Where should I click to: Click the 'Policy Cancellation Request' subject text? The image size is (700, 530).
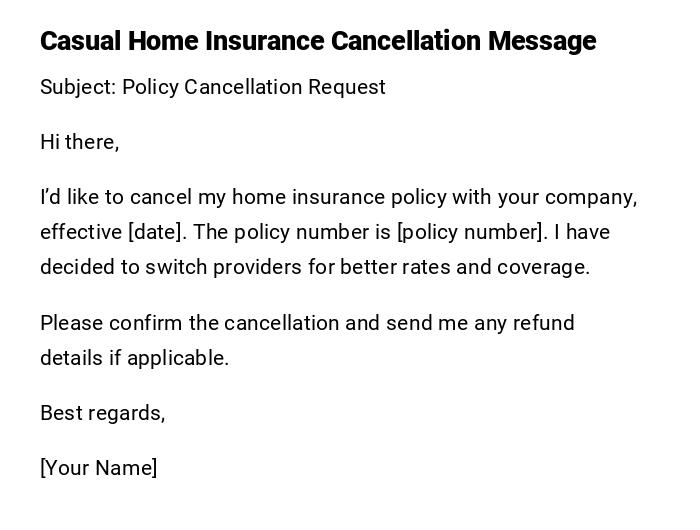(254, 87)
